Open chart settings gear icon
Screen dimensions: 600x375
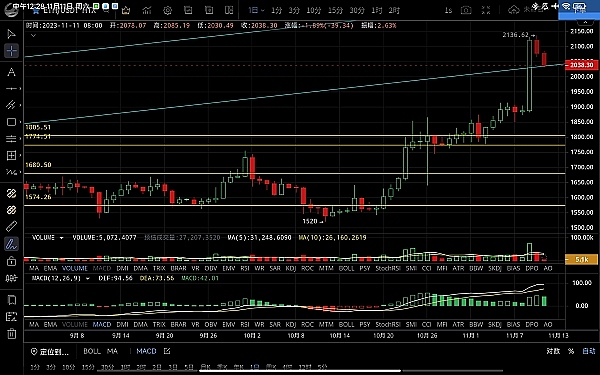tap(167, 10)
